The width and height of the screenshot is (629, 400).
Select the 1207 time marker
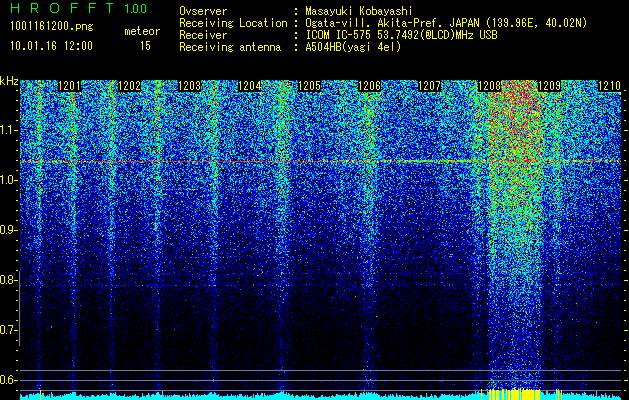430,86
